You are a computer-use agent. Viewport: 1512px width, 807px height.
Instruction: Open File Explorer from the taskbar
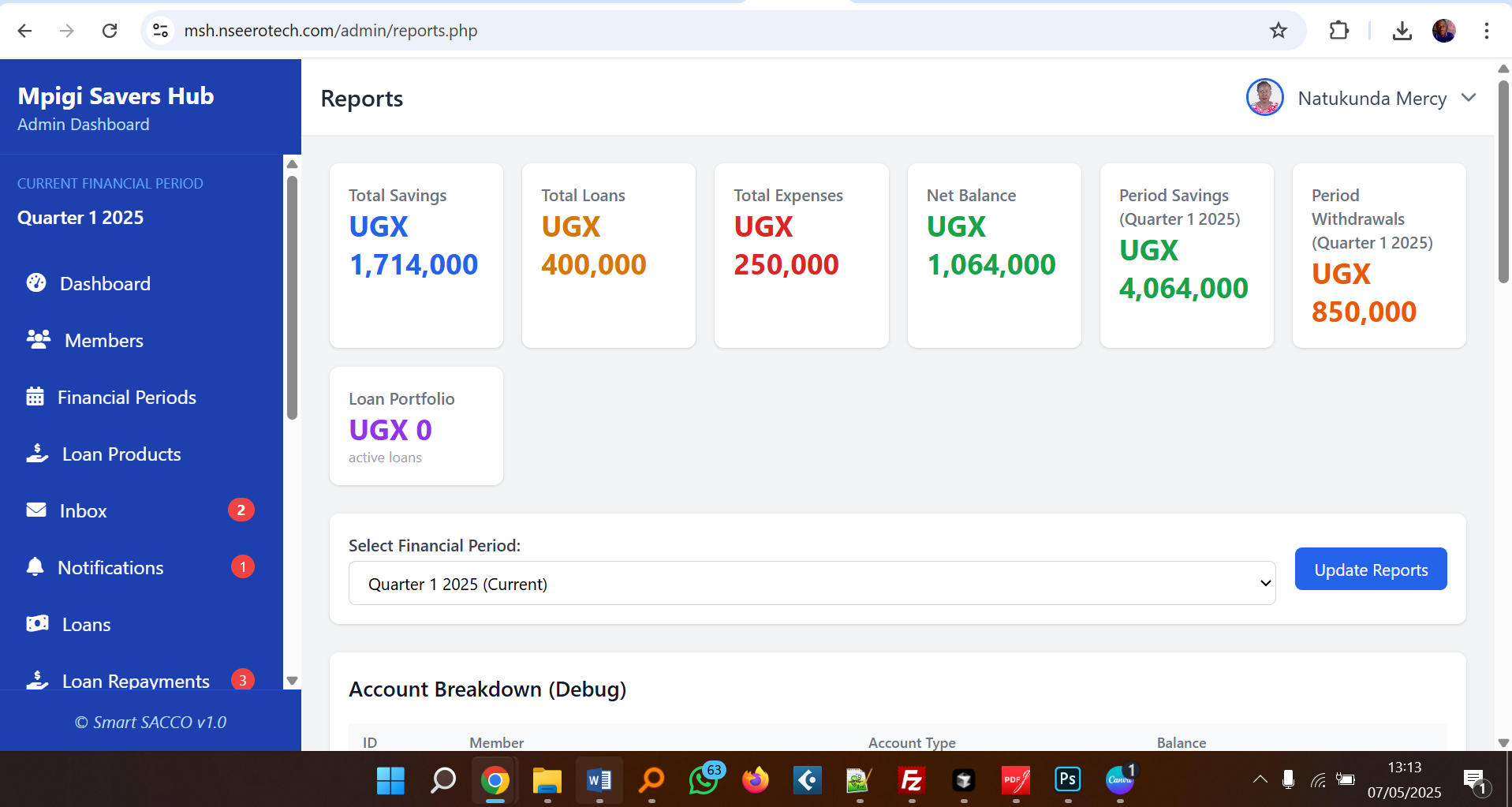(547, 780)
